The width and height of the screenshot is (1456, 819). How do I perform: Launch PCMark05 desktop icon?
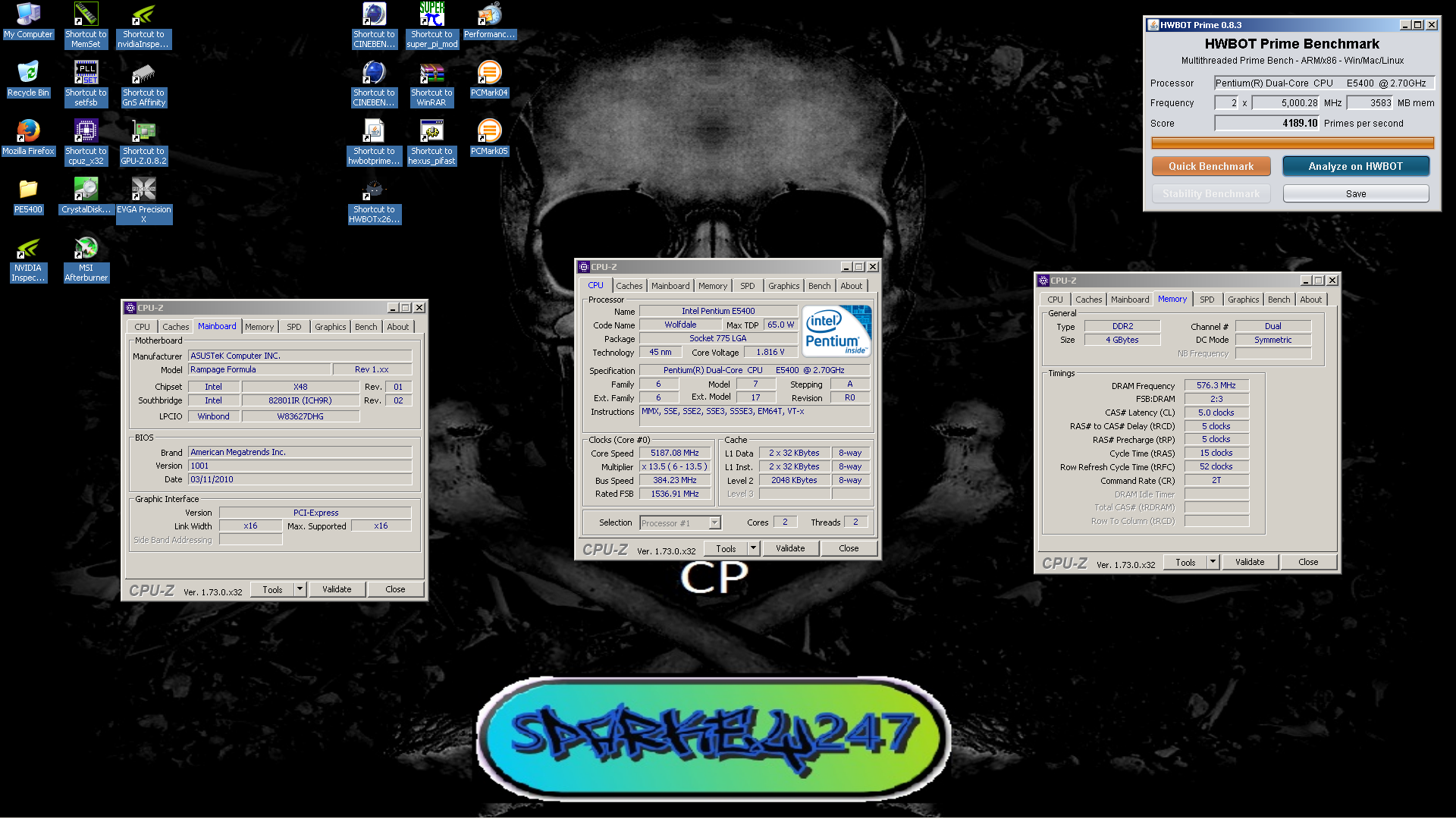[x=489, y=137]
